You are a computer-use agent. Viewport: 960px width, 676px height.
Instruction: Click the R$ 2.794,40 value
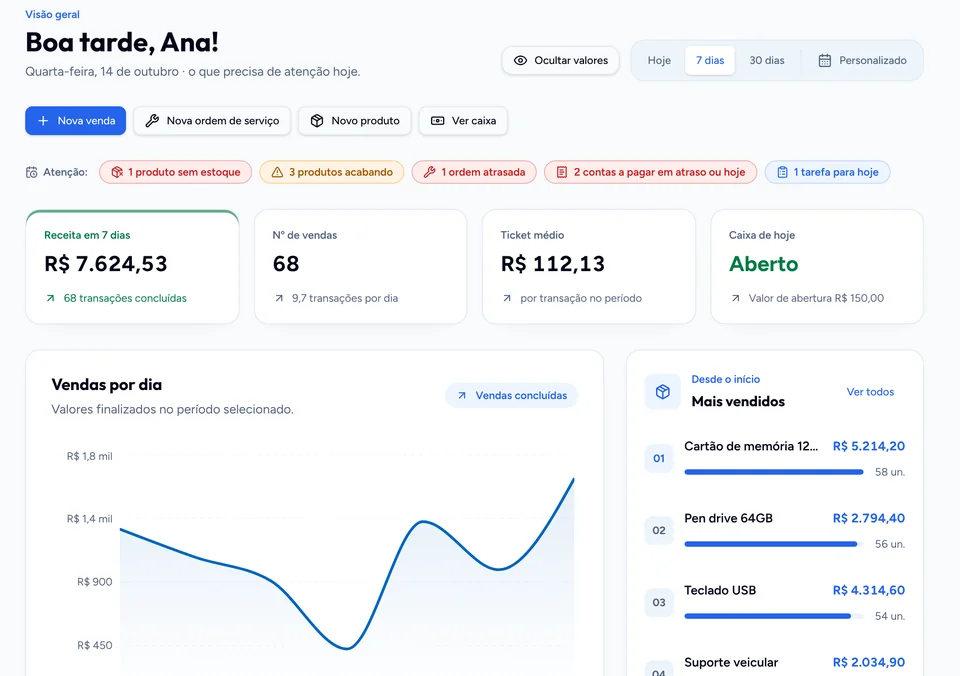click(x=869, y=518)
